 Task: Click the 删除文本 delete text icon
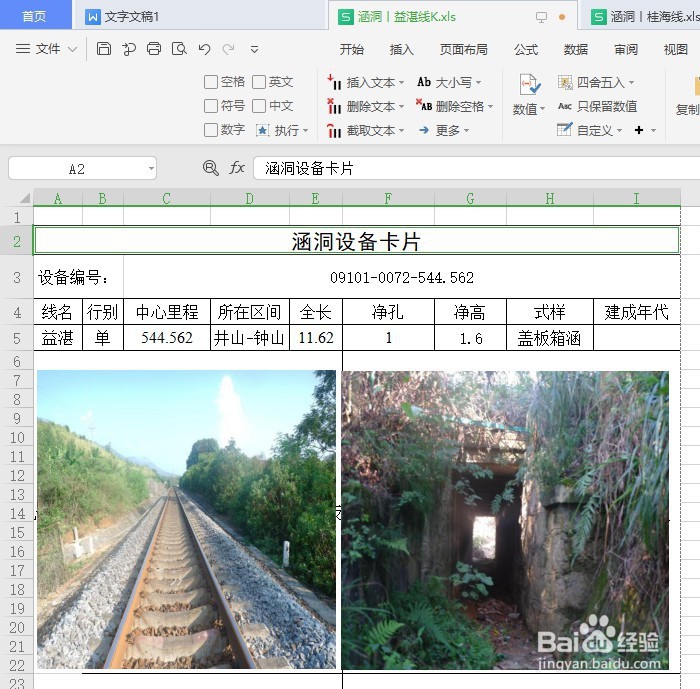click(x=334, y=106)
